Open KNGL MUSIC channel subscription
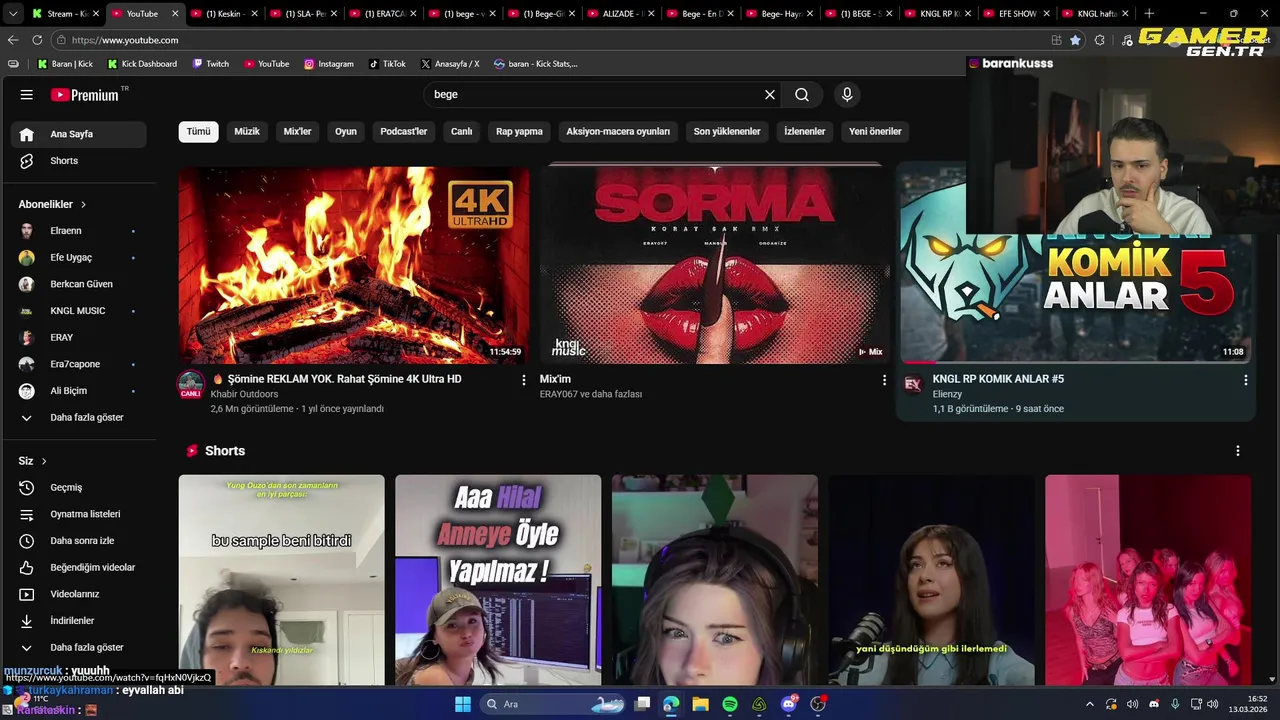This screenshot has height=720, width=1280. click(x=79, y=311)
